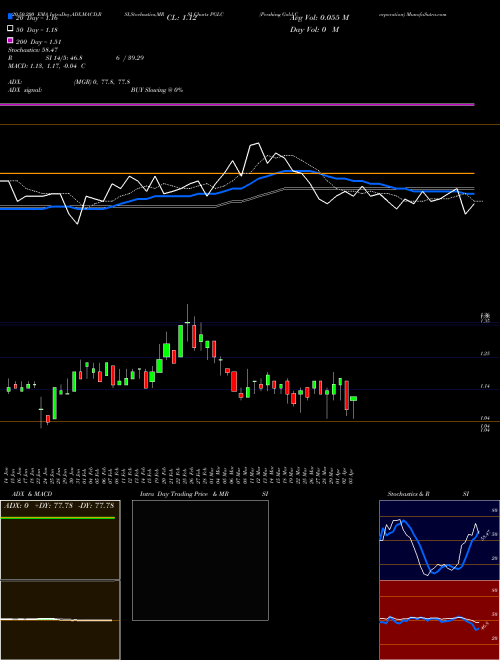500x660 pixels.
Task: Click the thick orange horizontal level line
Action: tap(237, 173)
